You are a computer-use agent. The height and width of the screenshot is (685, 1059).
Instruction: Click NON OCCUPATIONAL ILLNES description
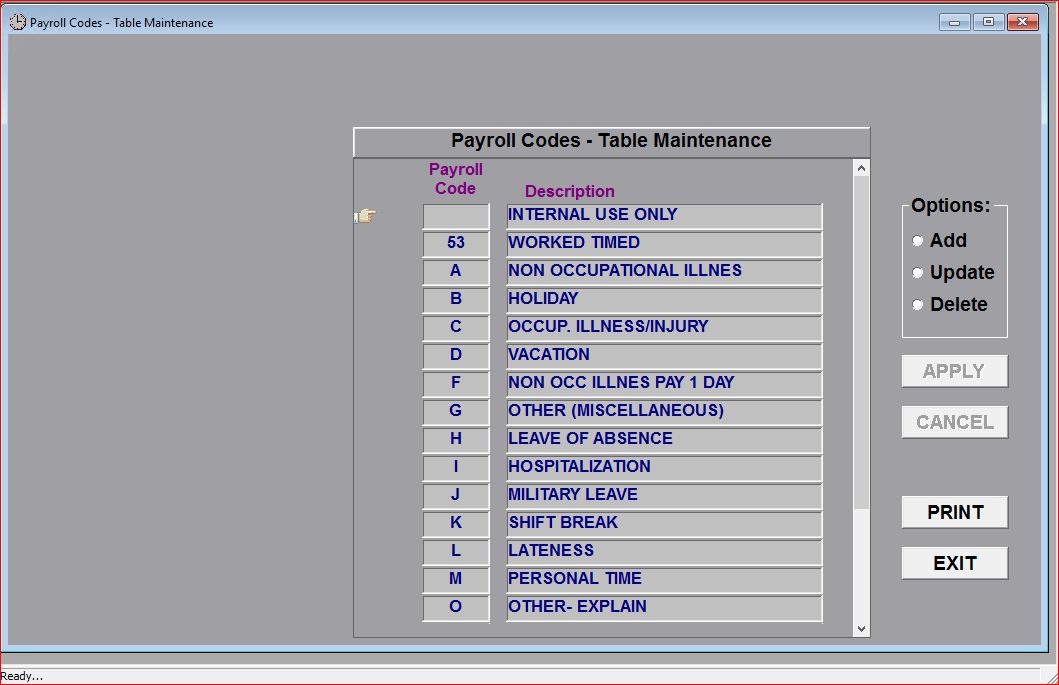pos(665,272)
